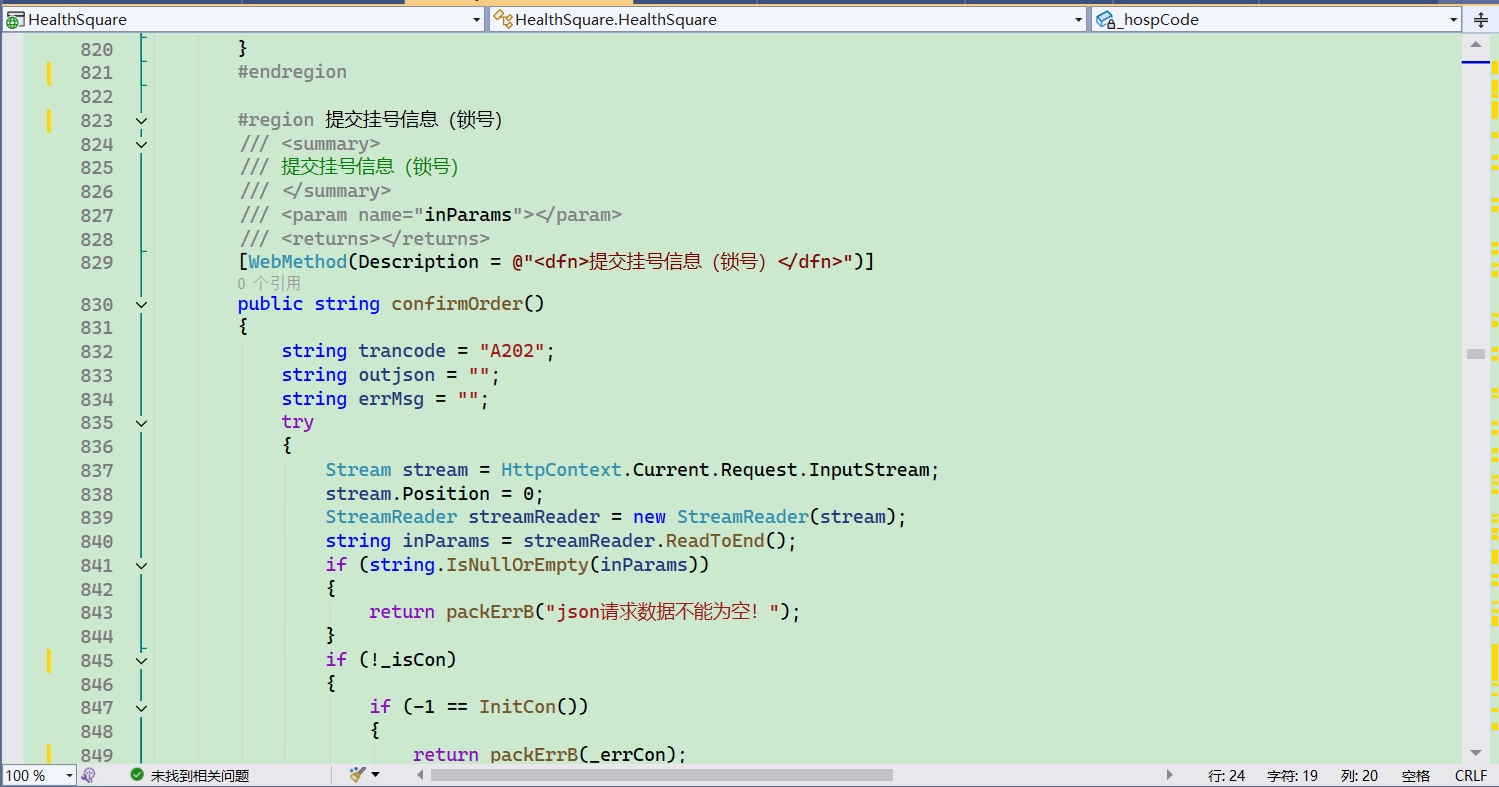Click 'stream.Position = 0;' statement

(x=435, y=494)
